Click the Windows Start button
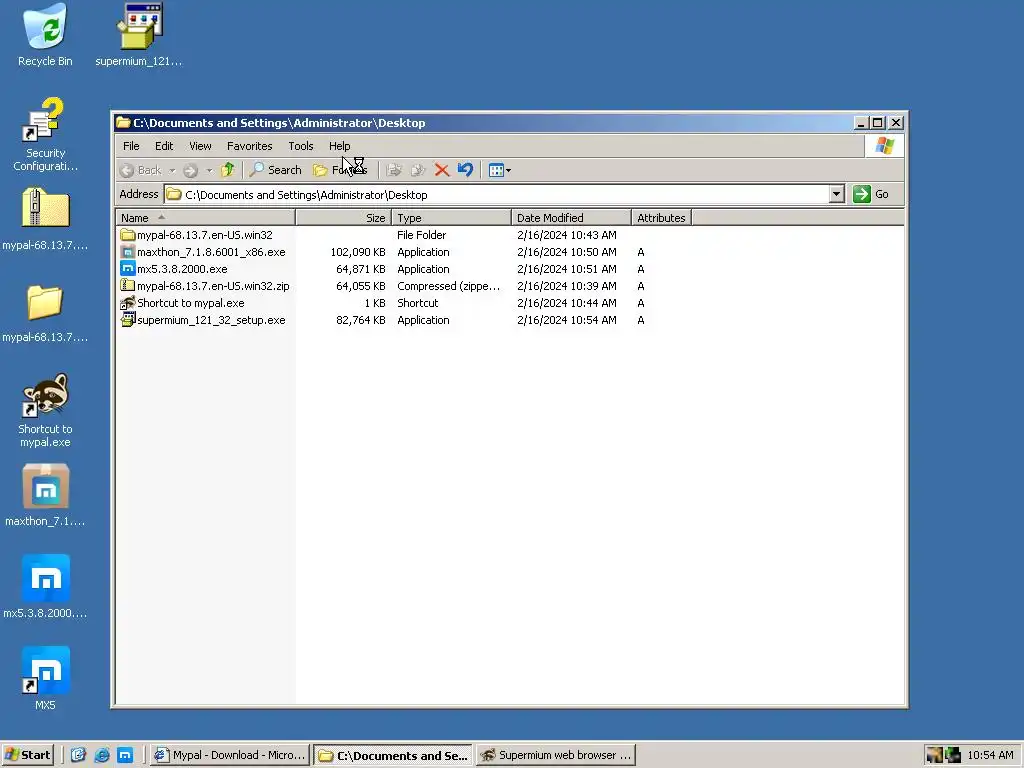This screenshot has width=1024, height=768. pos(27,755)
